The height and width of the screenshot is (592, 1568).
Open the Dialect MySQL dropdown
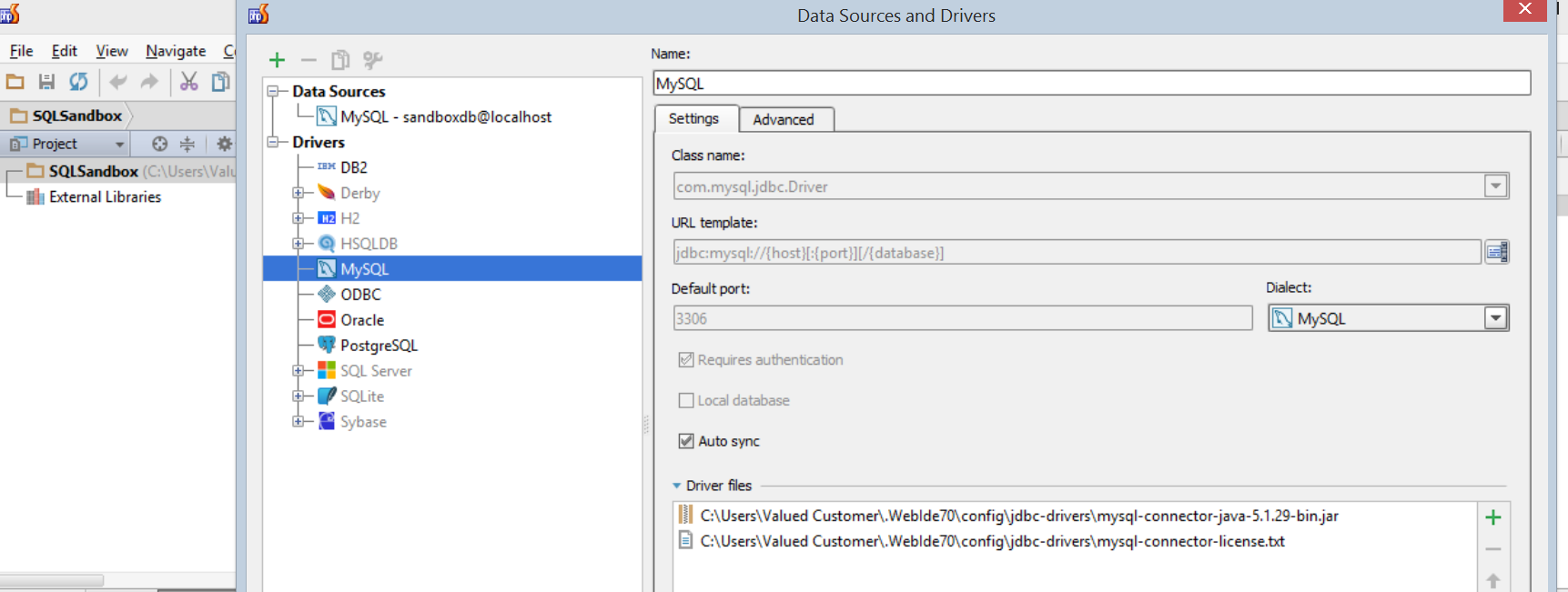(1495, 318)
